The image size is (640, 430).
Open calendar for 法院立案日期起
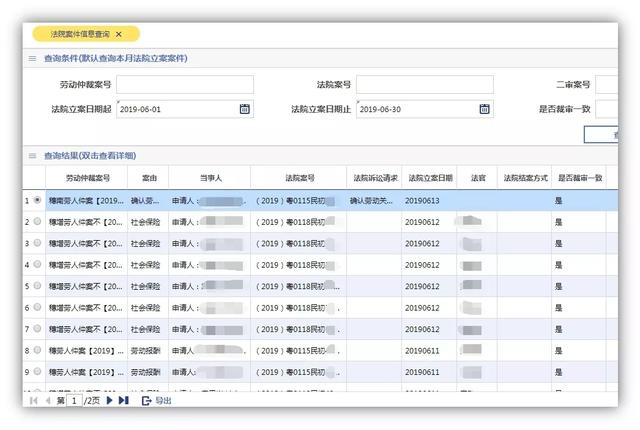tap(244, 109)
